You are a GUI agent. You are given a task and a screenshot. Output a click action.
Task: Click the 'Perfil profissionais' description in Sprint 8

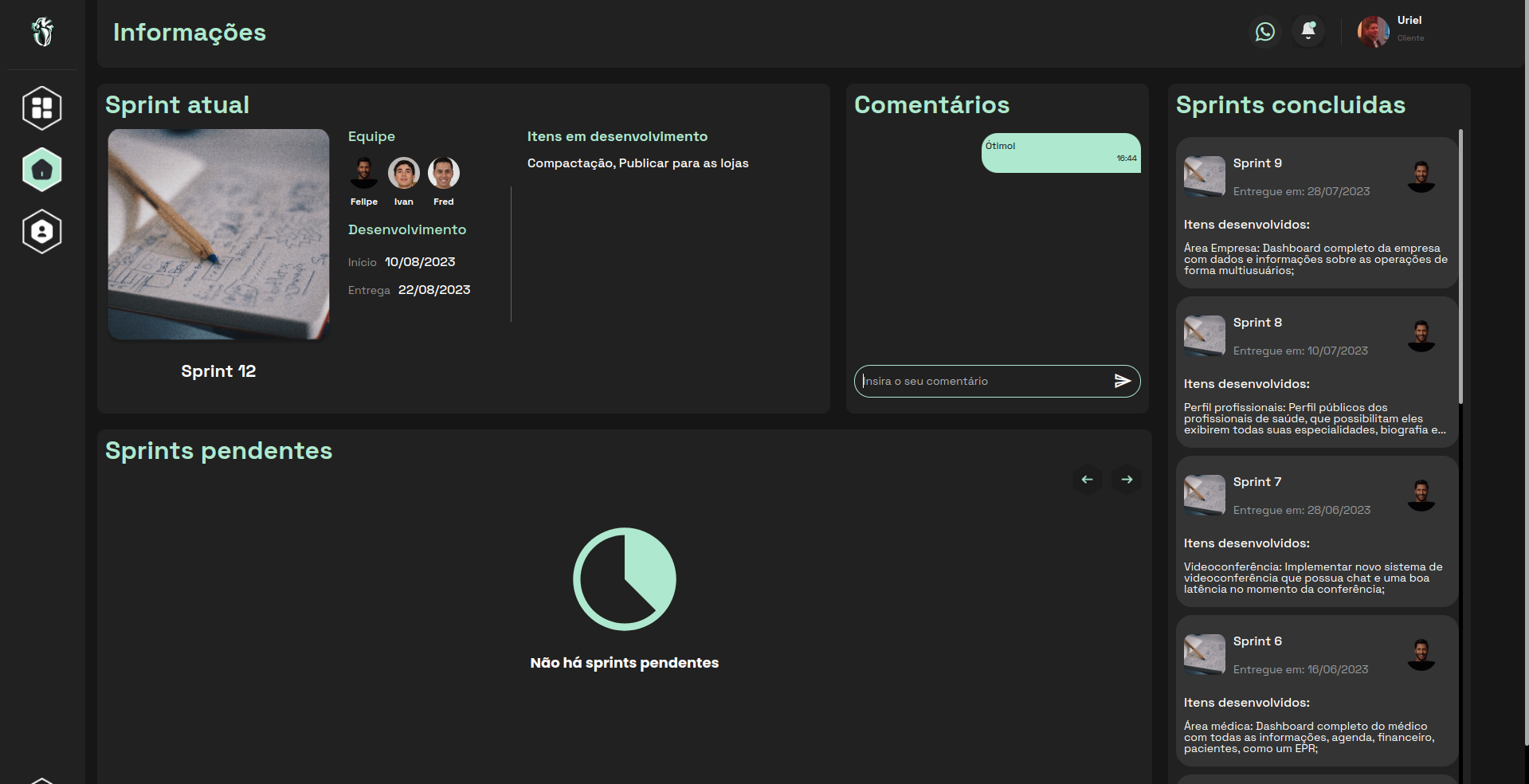coord(1315,419)
